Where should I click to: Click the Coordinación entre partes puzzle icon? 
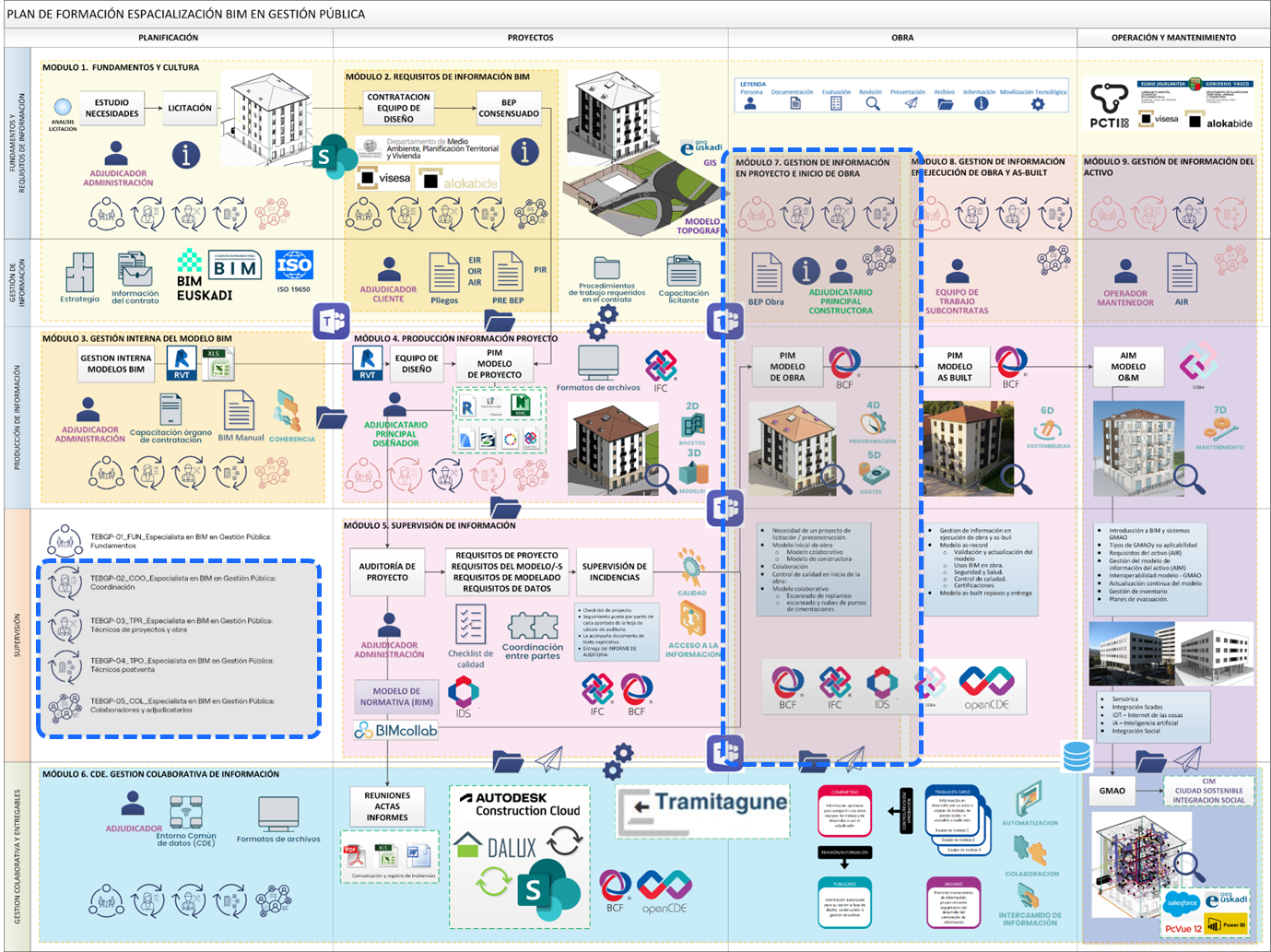pyautogui.click(x=534, y=626)
